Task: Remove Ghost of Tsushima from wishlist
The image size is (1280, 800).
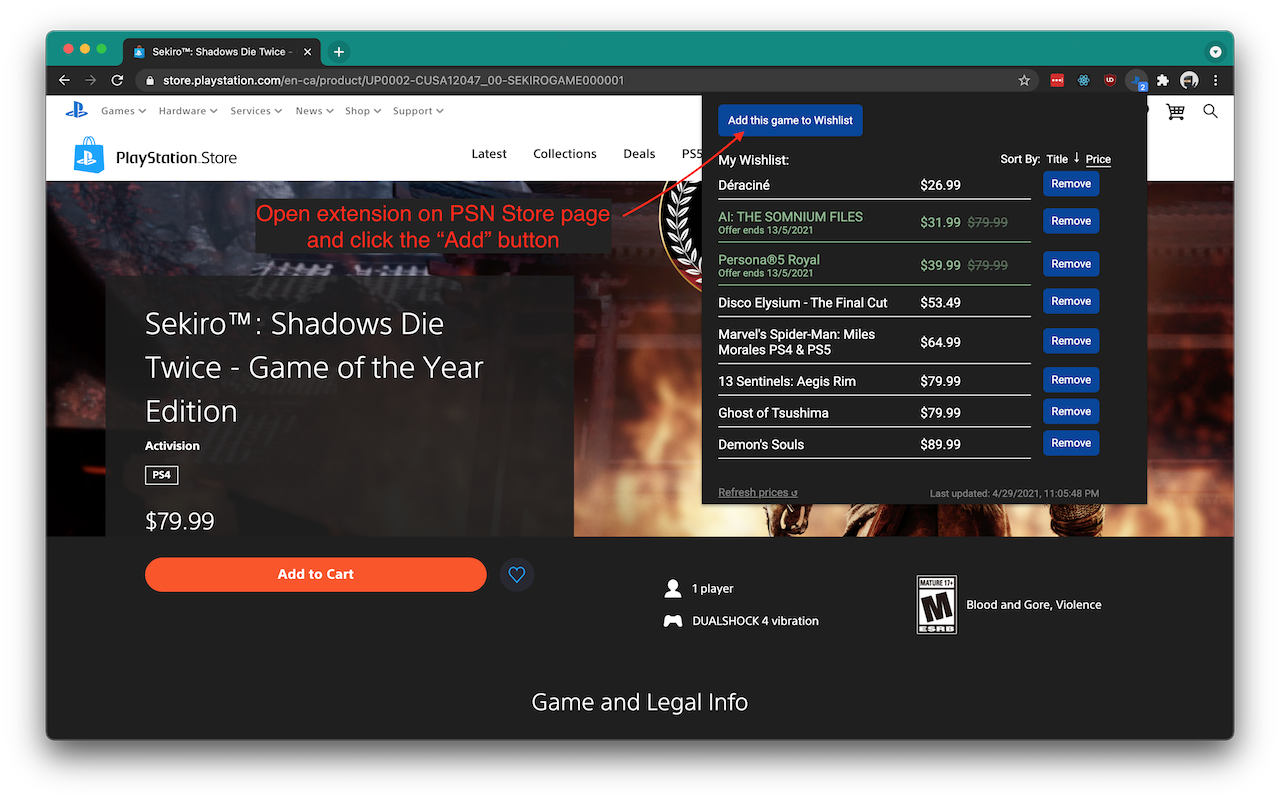Action: 1071,411
